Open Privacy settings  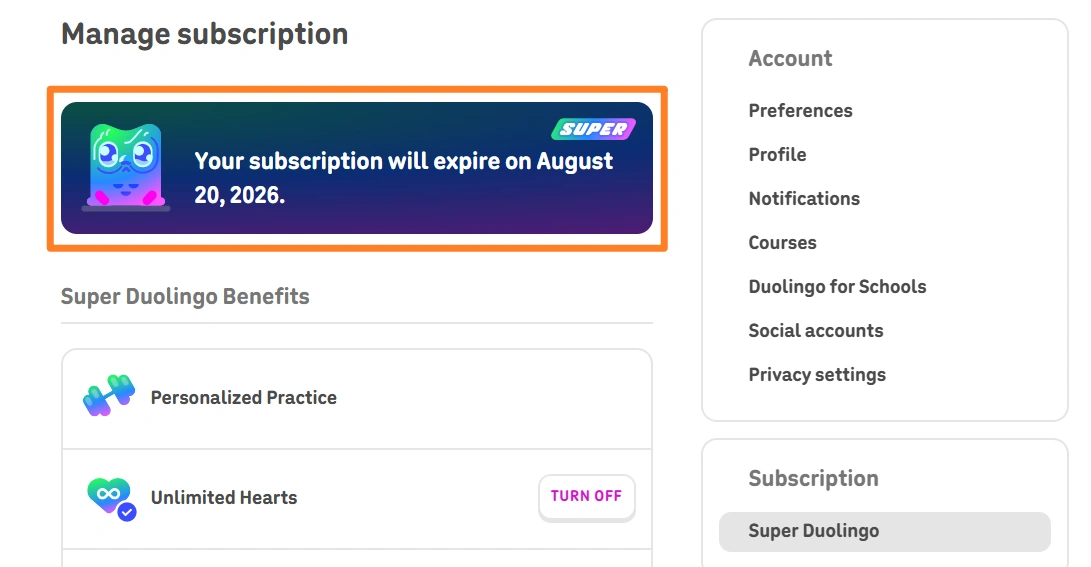pyautogui.click(x=817, y=375)
